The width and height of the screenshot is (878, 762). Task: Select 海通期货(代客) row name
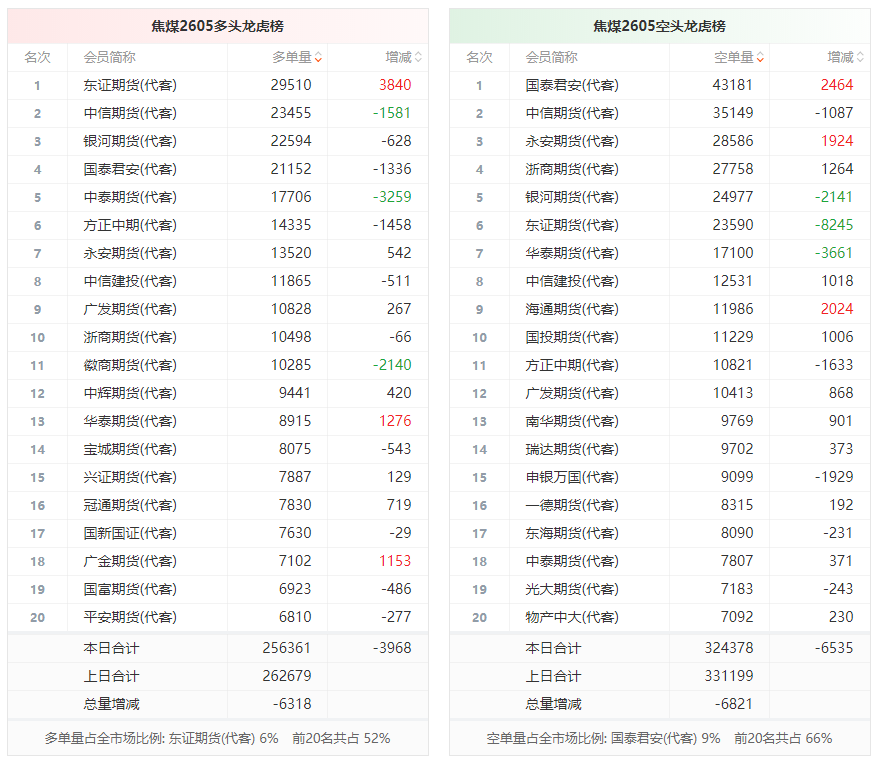pyautogui.click(x=572, y=309)
